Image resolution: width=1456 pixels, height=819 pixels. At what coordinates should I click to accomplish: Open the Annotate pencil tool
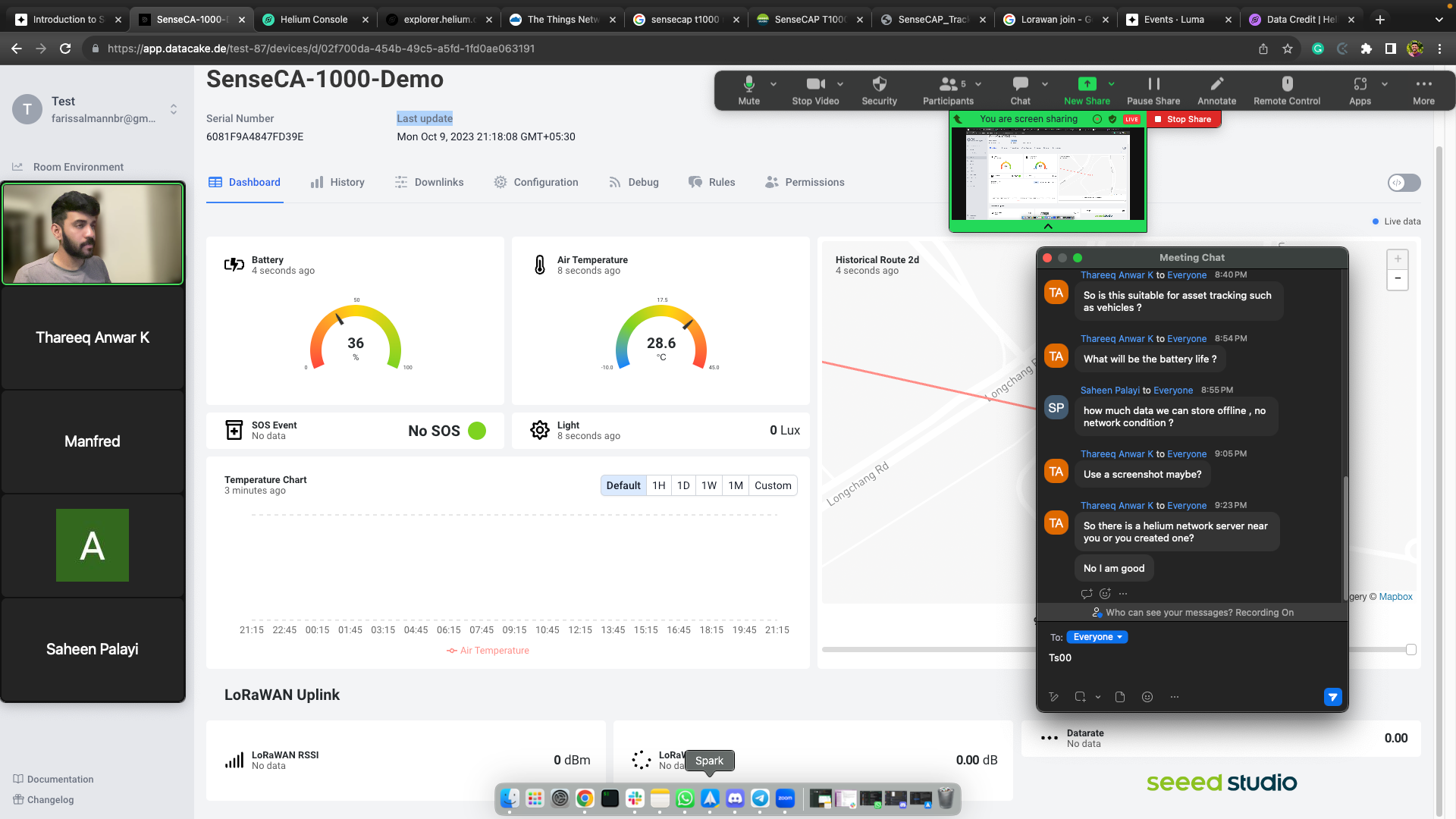[x=1216, y=90]
